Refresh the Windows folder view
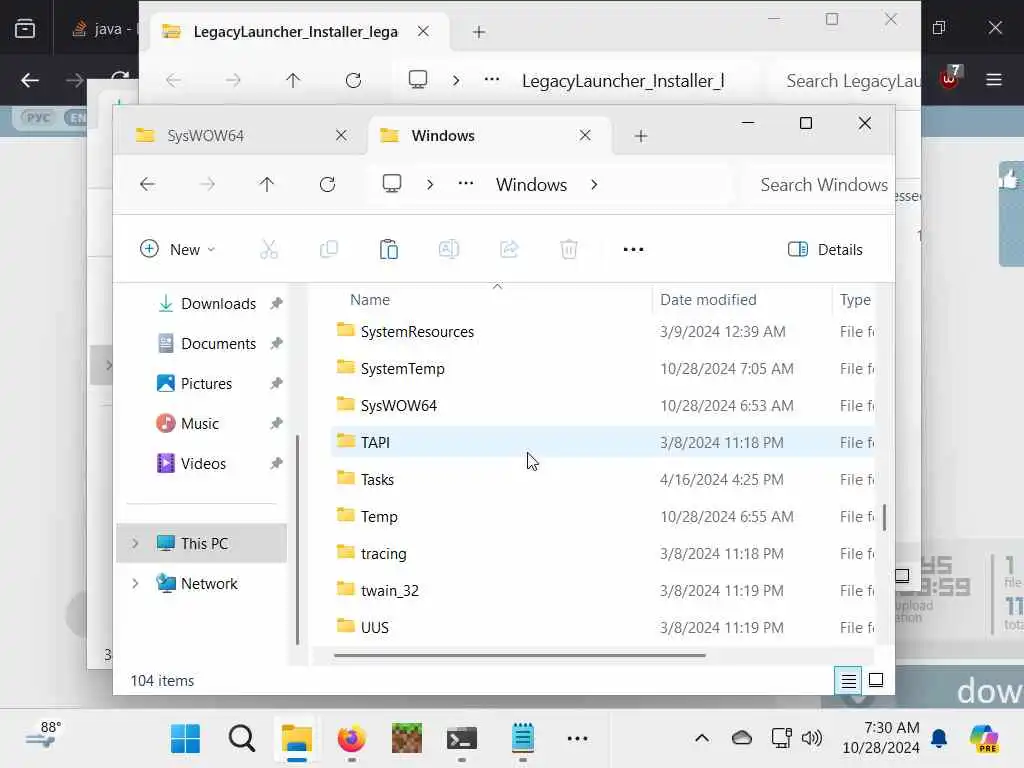The height and width of the screenshot is (768, 1024). pos(327,185)
